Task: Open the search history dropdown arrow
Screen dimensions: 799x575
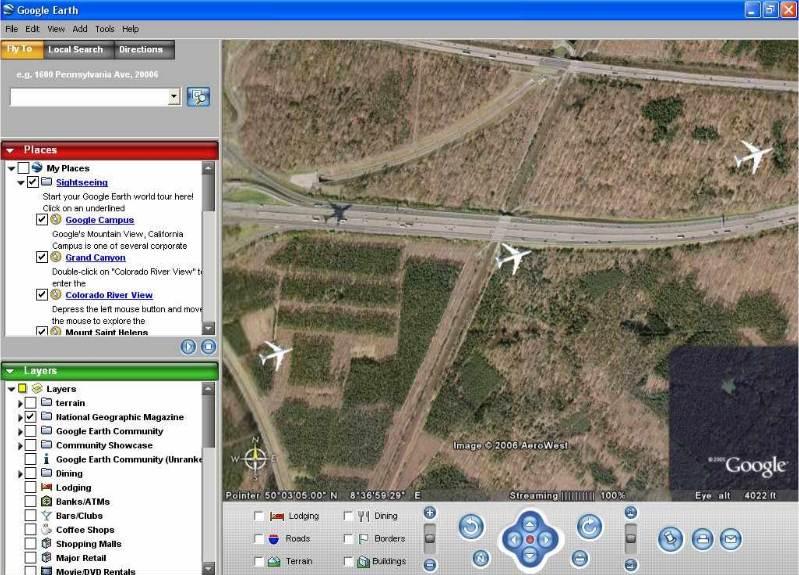Action: (174, 97)
